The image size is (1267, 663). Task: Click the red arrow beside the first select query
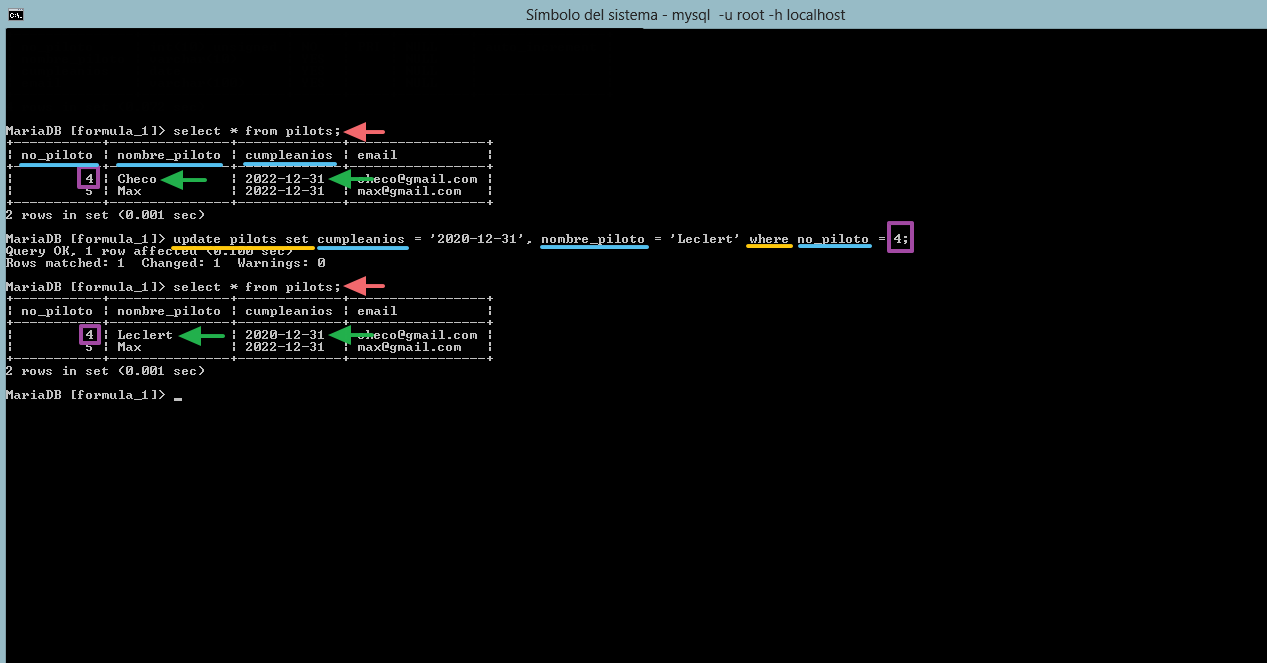tap(365, 131)
